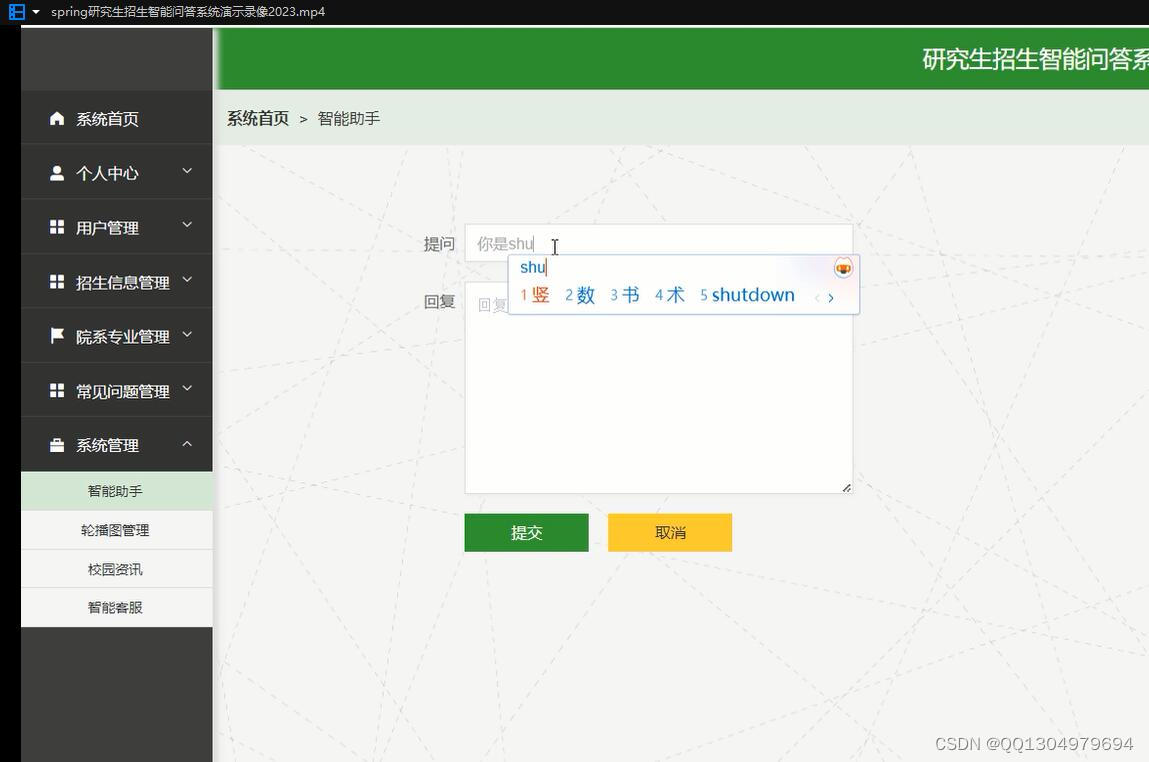Expand the 用户管理 chevron

[x=187, y=225]
